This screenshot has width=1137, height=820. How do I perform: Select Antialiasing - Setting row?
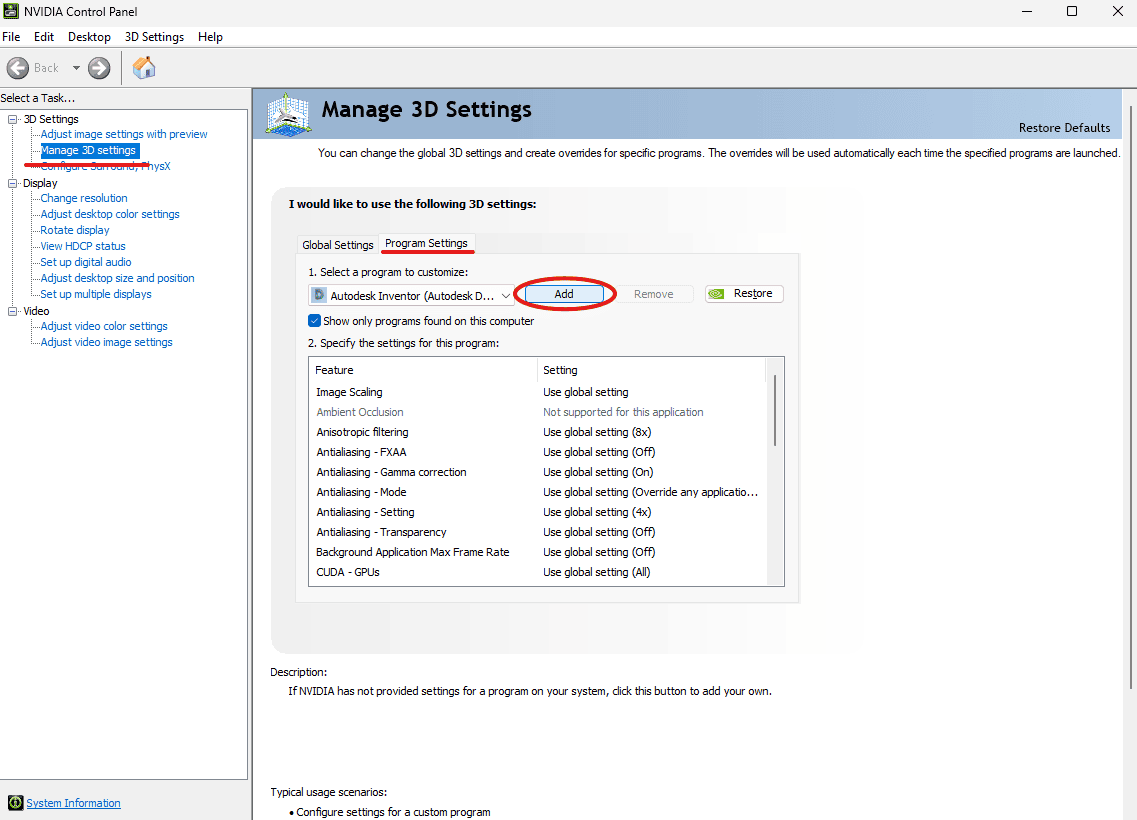pyautogui.click(x=537, y=512)
